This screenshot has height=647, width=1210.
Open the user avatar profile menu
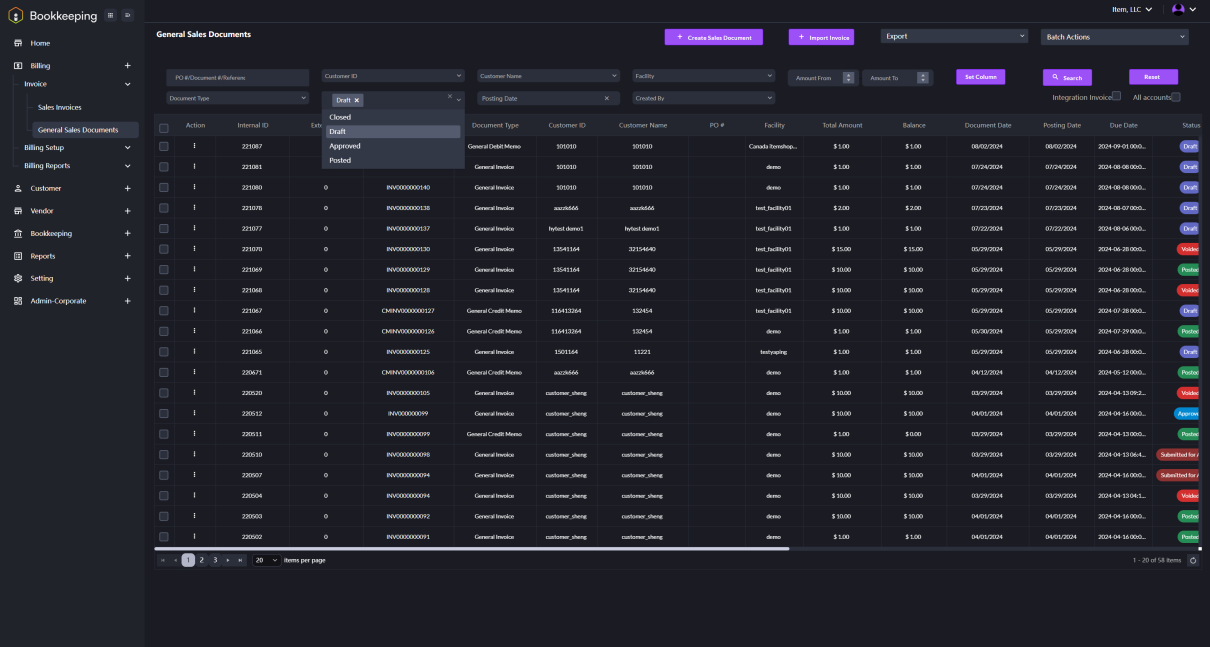[x=1178, y=9]
